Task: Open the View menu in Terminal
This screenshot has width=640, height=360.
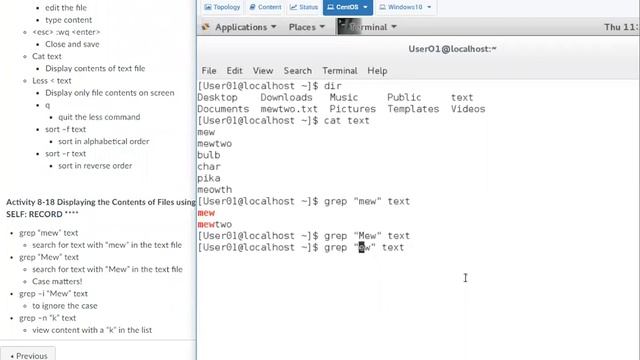Action: [263, 71]
